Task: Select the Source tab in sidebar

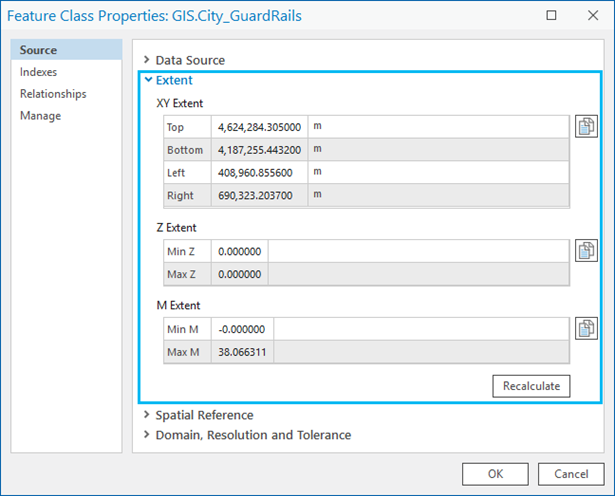Action: click(x=38, y=50)
